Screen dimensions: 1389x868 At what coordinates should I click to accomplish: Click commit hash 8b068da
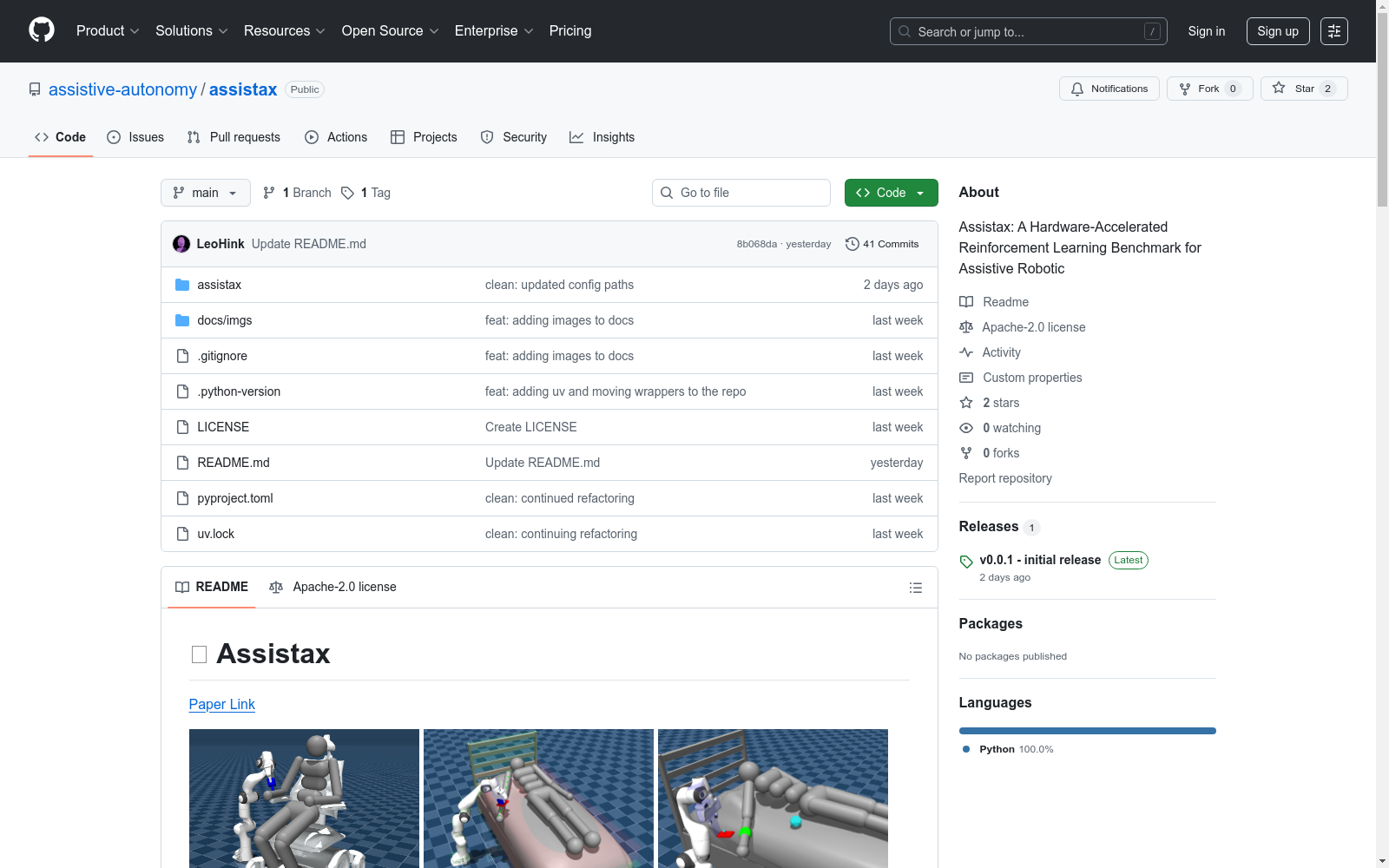click(x=757, y=244)
